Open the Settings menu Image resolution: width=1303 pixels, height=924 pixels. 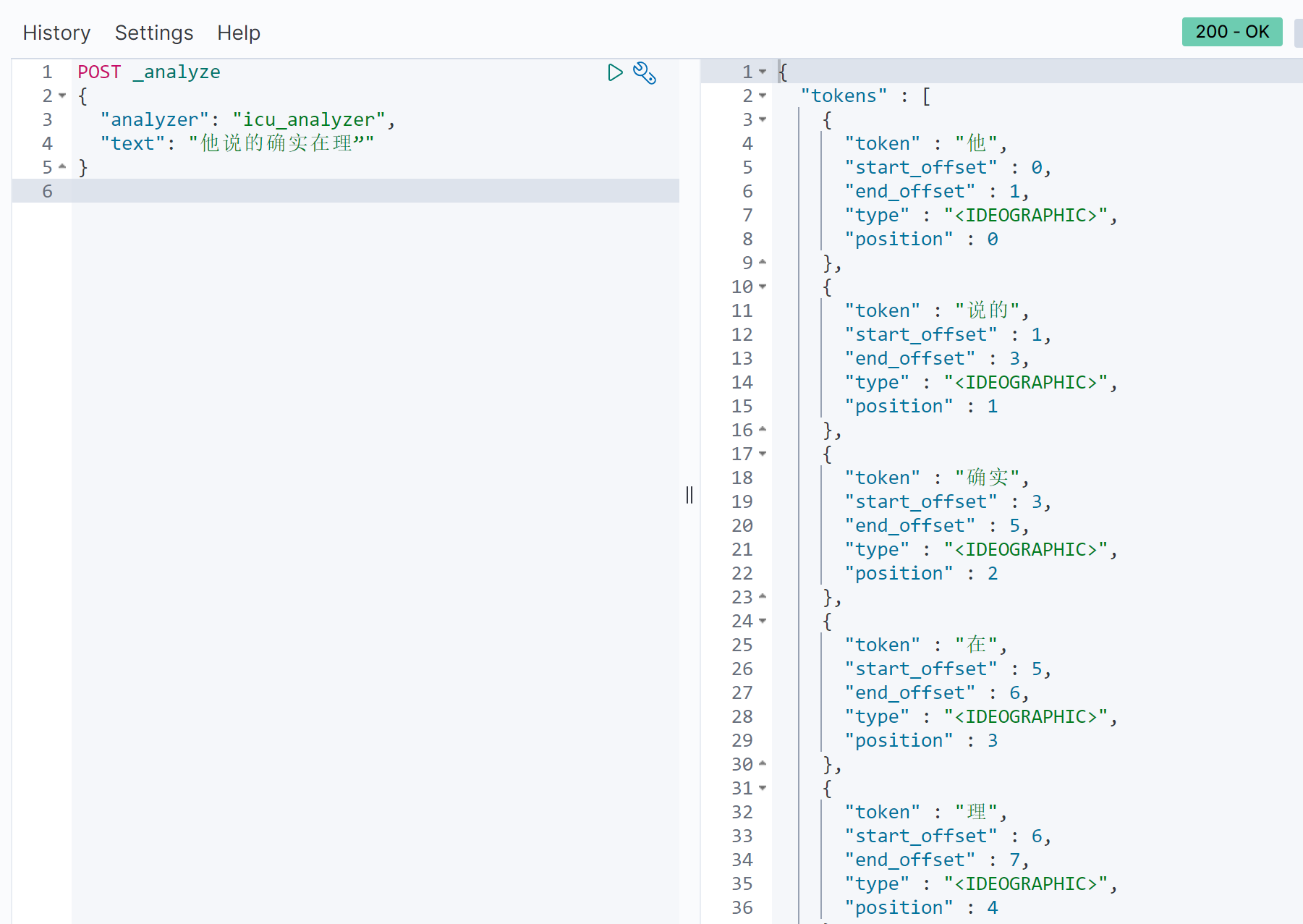coord(154,33)
